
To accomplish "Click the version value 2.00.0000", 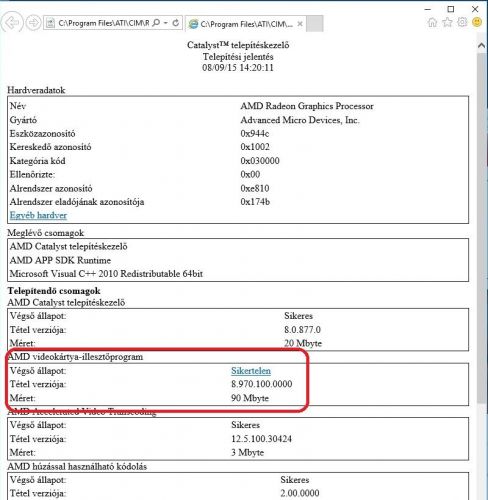I will click(x=300, y=493).
